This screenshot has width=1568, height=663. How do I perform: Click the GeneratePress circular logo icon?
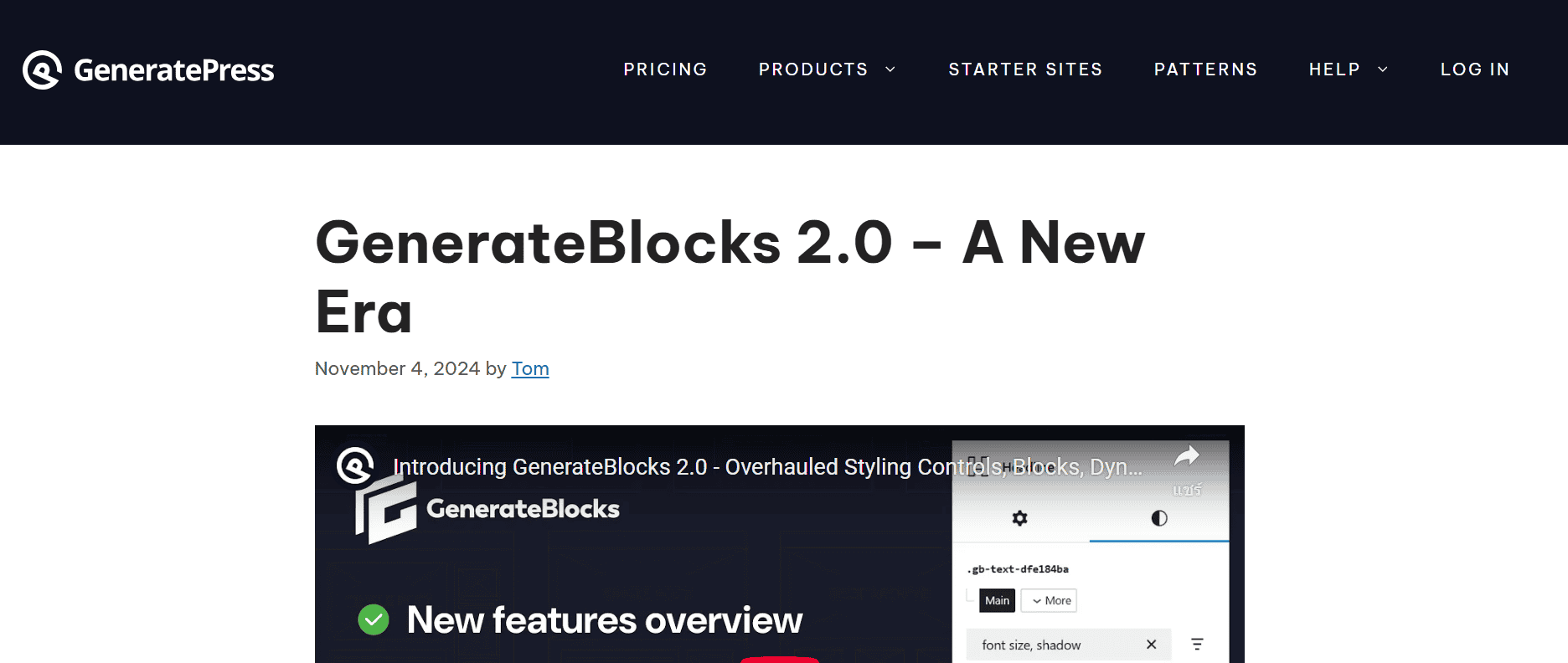tap(42, 69)
